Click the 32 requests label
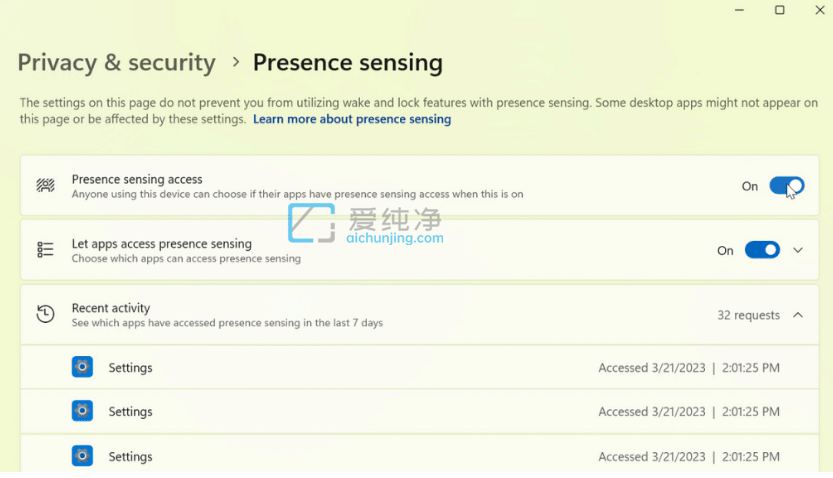 pos(748,315)
